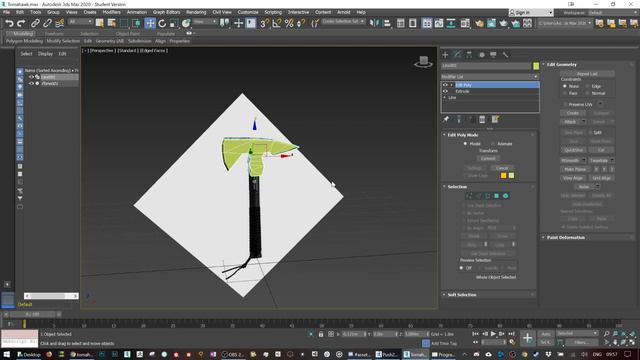Open the Modifier List dropdown

(490, 76)
